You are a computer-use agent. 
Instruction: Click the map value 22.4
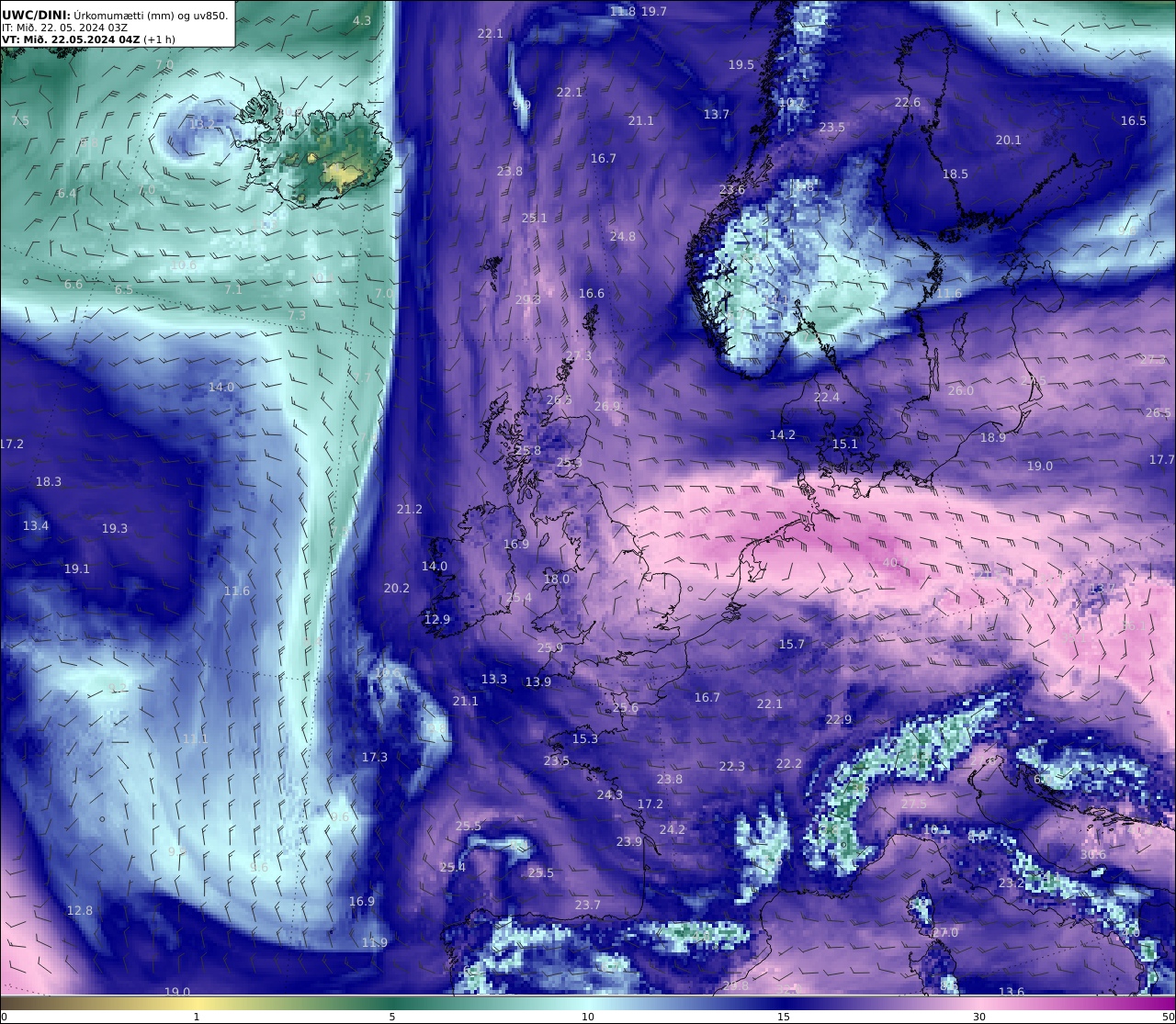[x=827, y=397]
